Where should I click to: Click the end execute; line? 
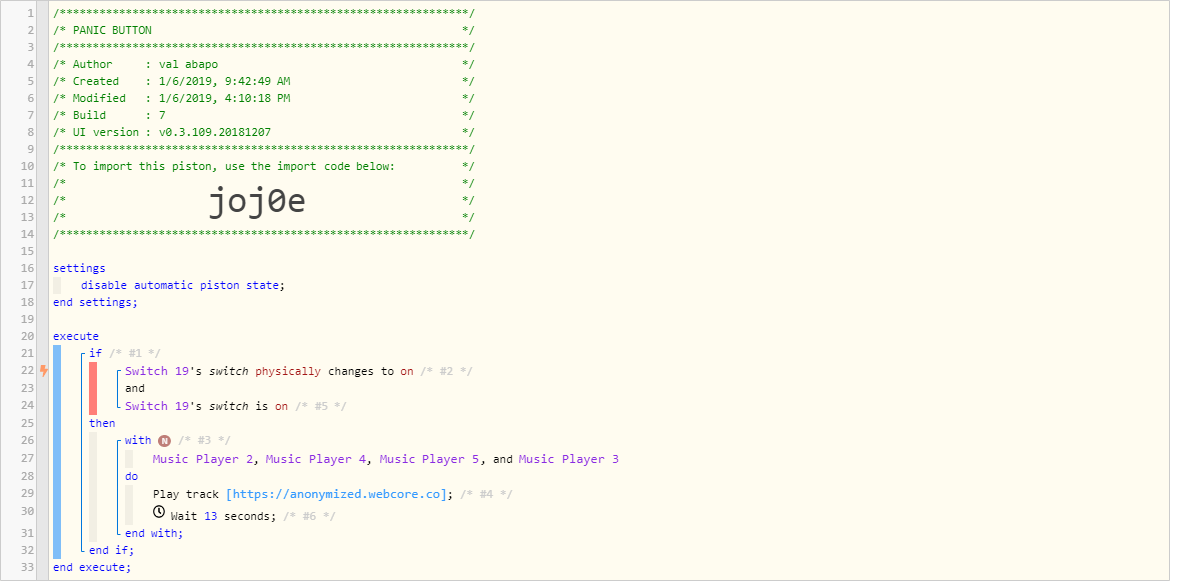(x=92, y=568)
